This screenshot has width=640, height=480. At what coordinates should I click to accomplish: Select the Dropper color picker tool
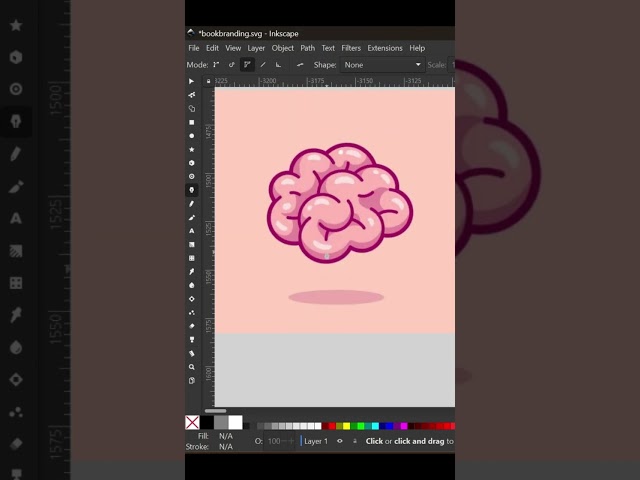pyautogui.click(x=191, y=271)
